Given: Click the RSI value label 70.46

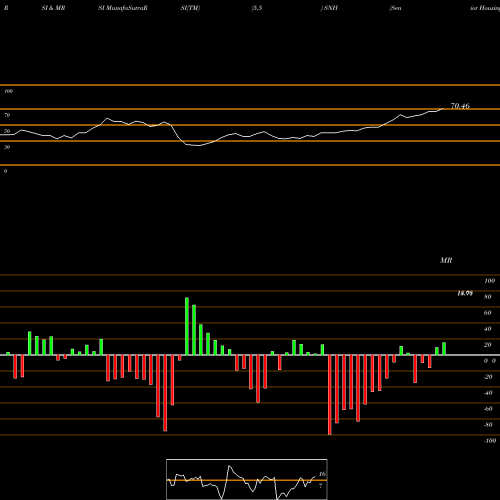Looking at the screenshot, I should point(460,106).
